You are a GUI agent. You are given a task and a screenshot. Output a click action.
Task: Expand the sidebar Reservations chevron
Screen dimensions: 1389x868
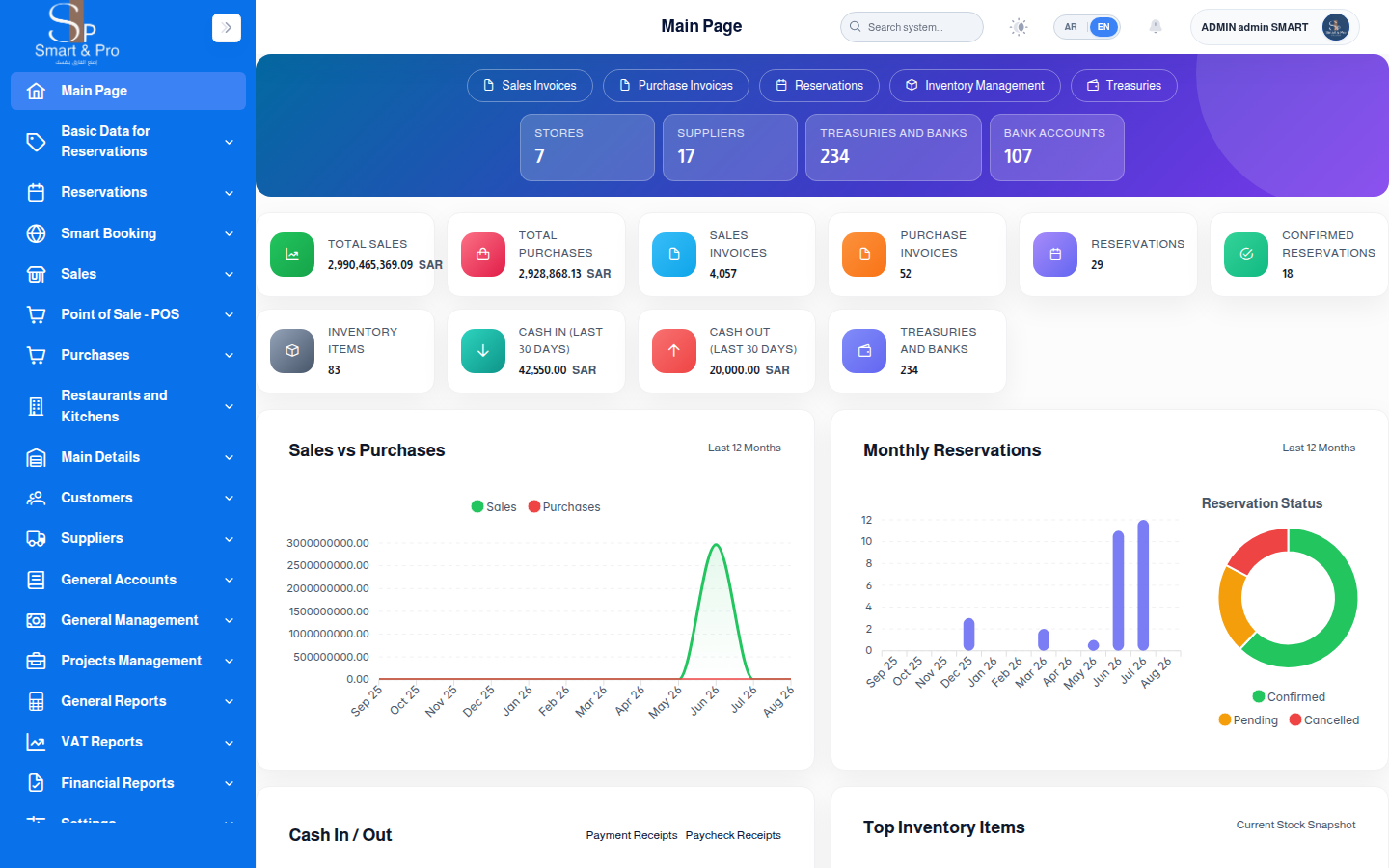[230, 193]
